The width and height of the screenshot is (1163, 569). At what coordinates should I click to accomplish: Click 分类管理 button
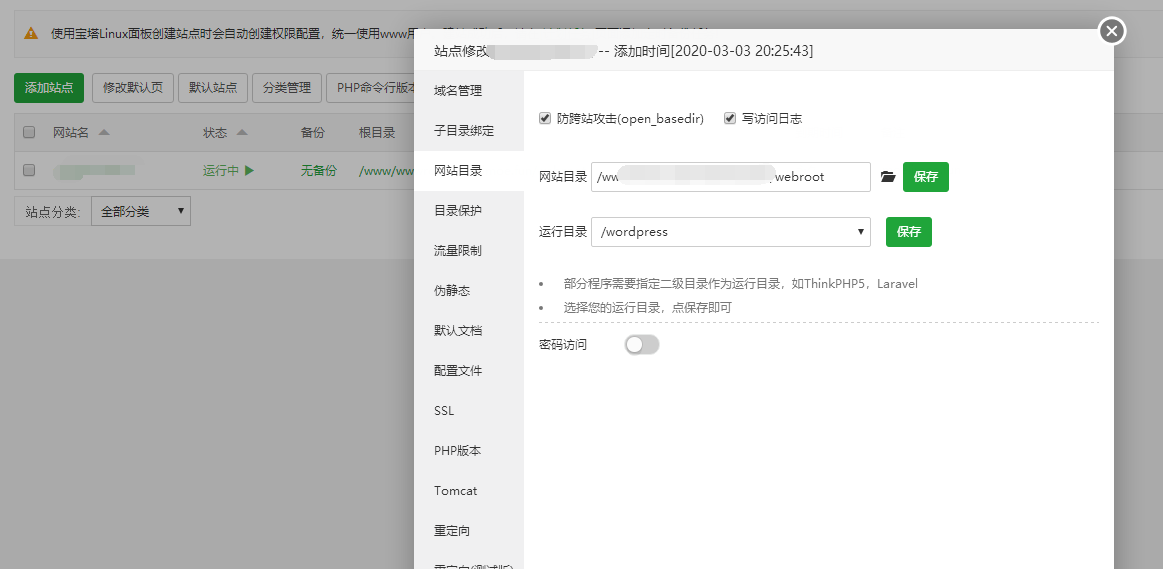tap(287, 88)
